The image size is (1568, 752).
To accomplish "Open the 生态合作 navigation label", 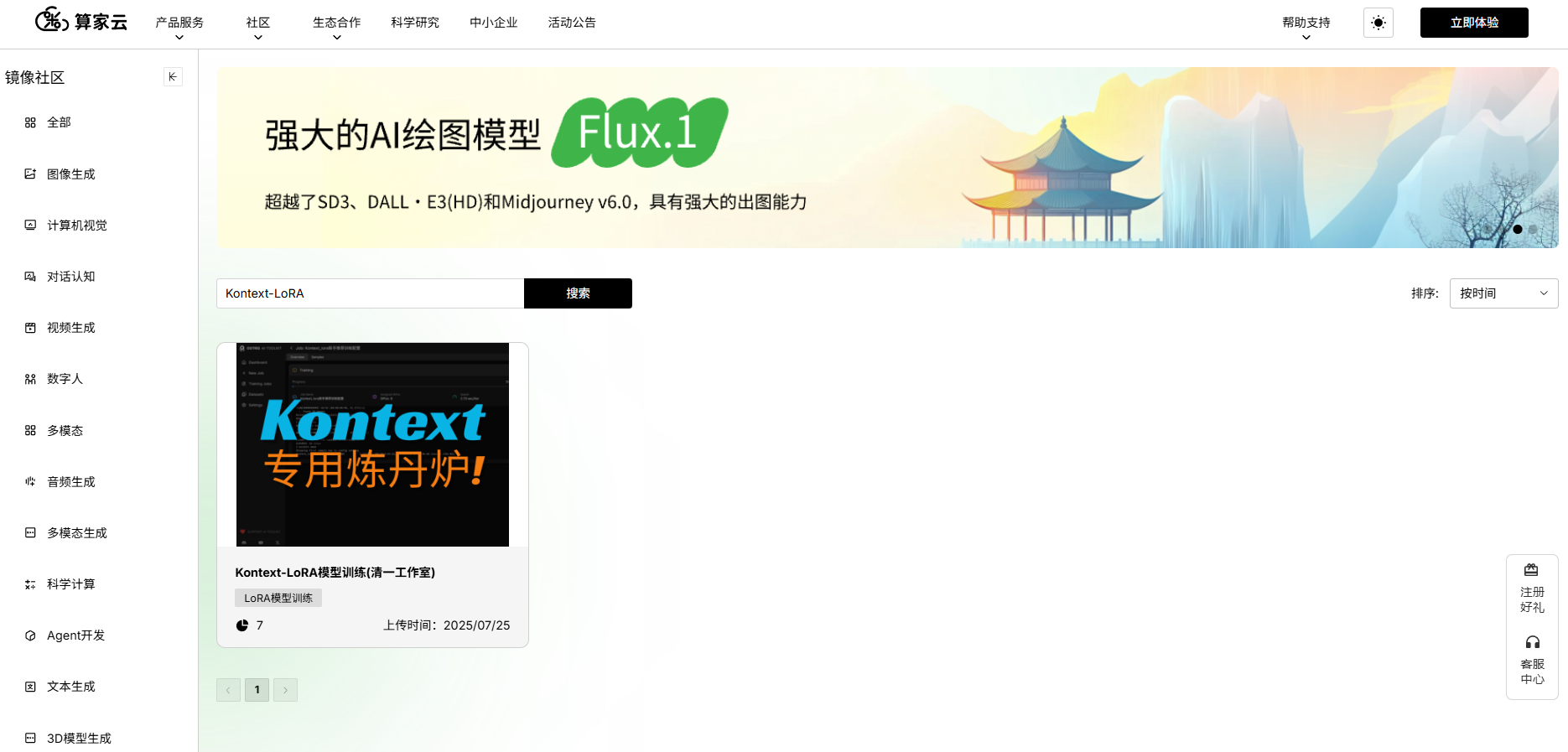I will [x=337, y=23].
